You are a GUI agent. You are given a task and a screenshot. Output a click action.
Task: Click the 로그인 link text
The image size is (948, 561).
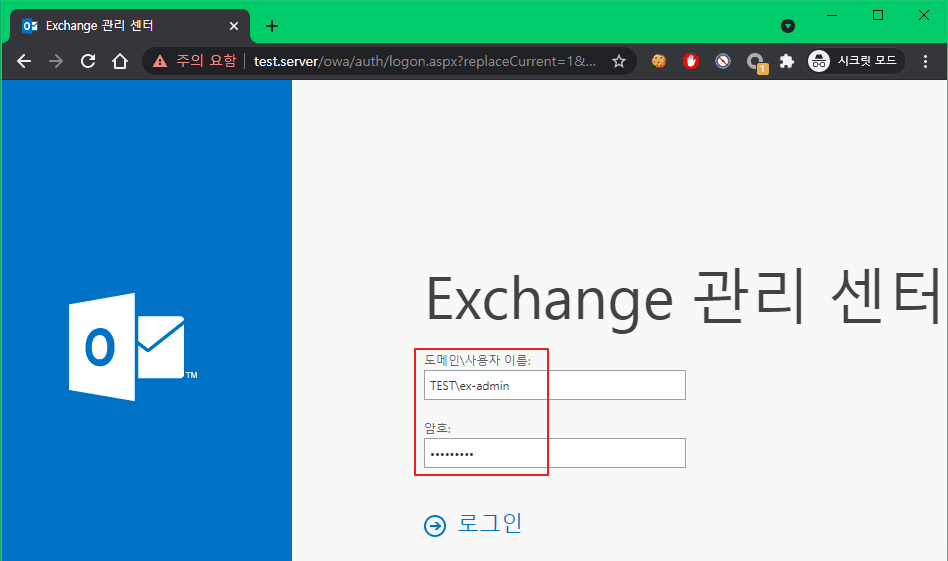point(490,524)
